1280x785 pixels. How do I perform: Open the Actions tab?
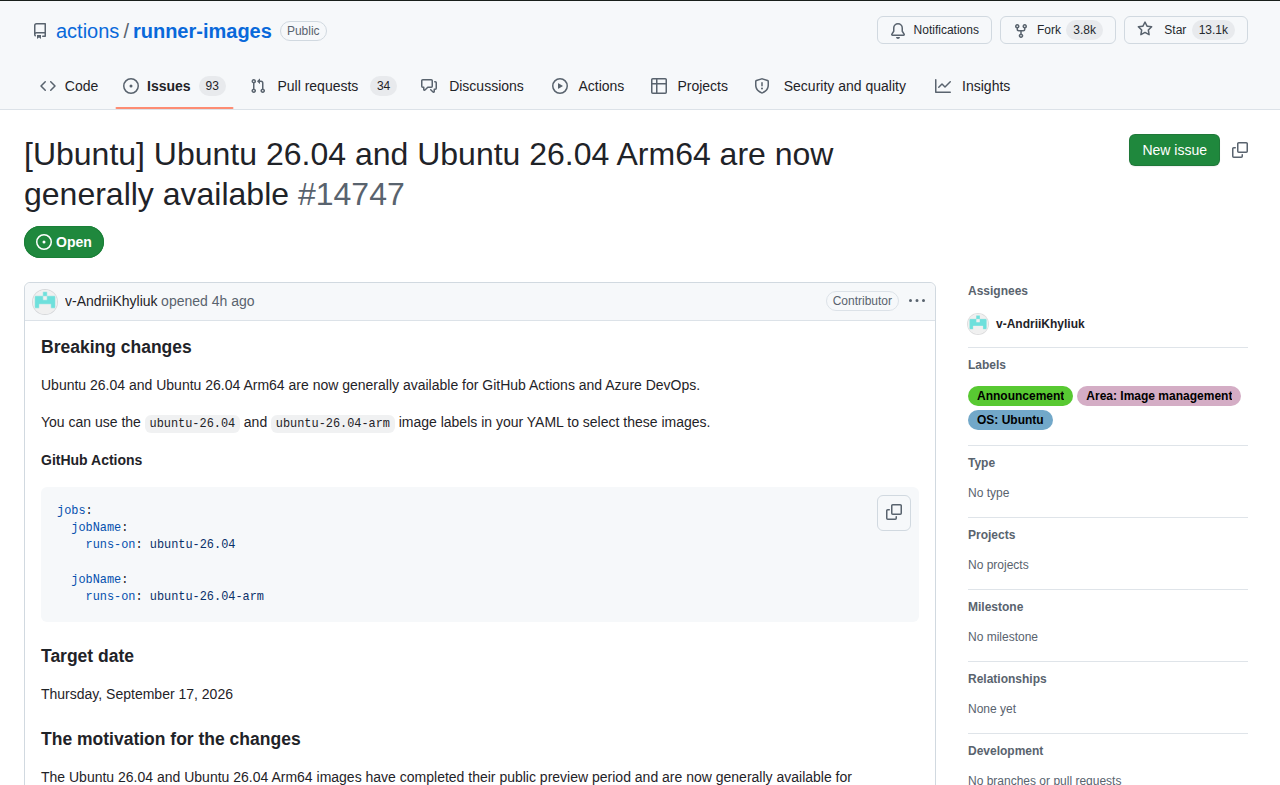(x=588, y=86)
